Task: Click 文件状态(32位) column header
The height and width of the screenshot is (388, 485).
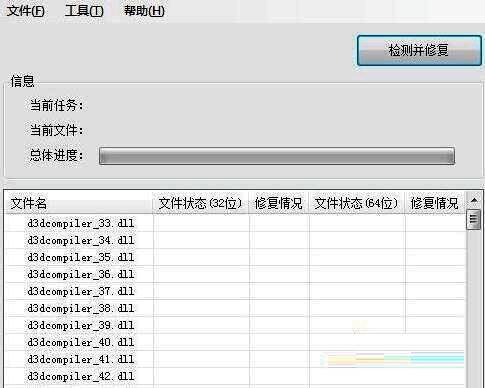Action: click(x=201, y=203)
